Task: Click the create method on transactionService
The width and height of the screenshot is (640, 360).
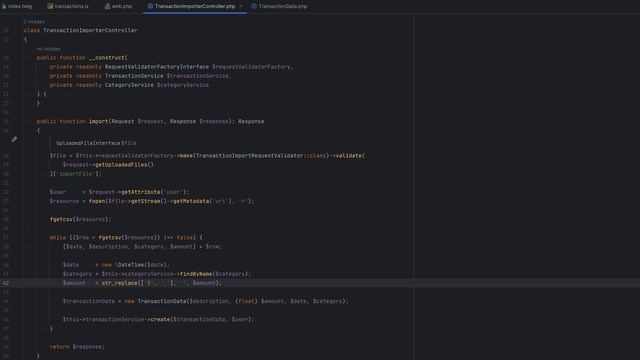Action: [160, 319]
